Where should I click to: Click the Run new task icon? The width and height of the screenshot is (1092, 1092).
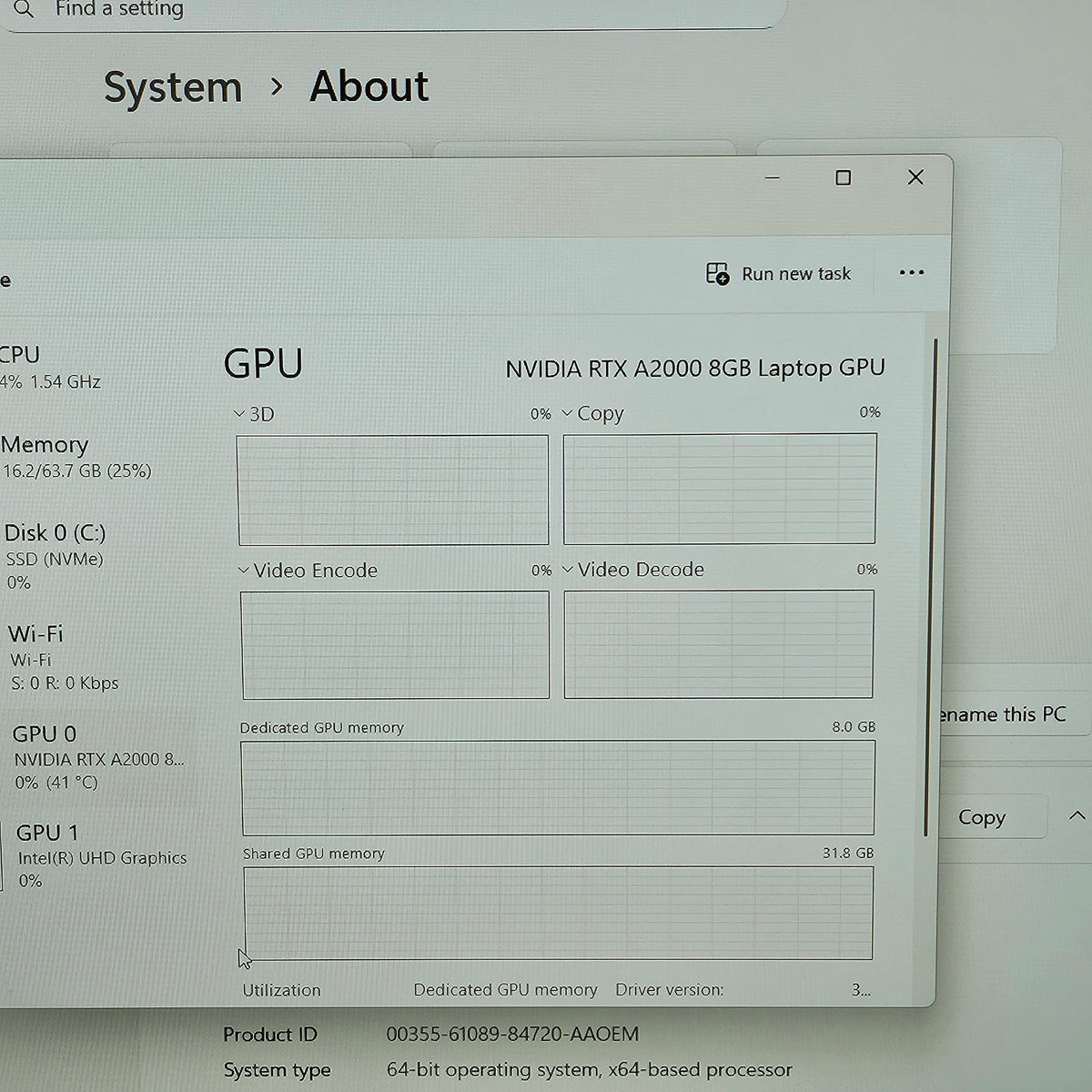pyautogui.click(x=717, y=274)
